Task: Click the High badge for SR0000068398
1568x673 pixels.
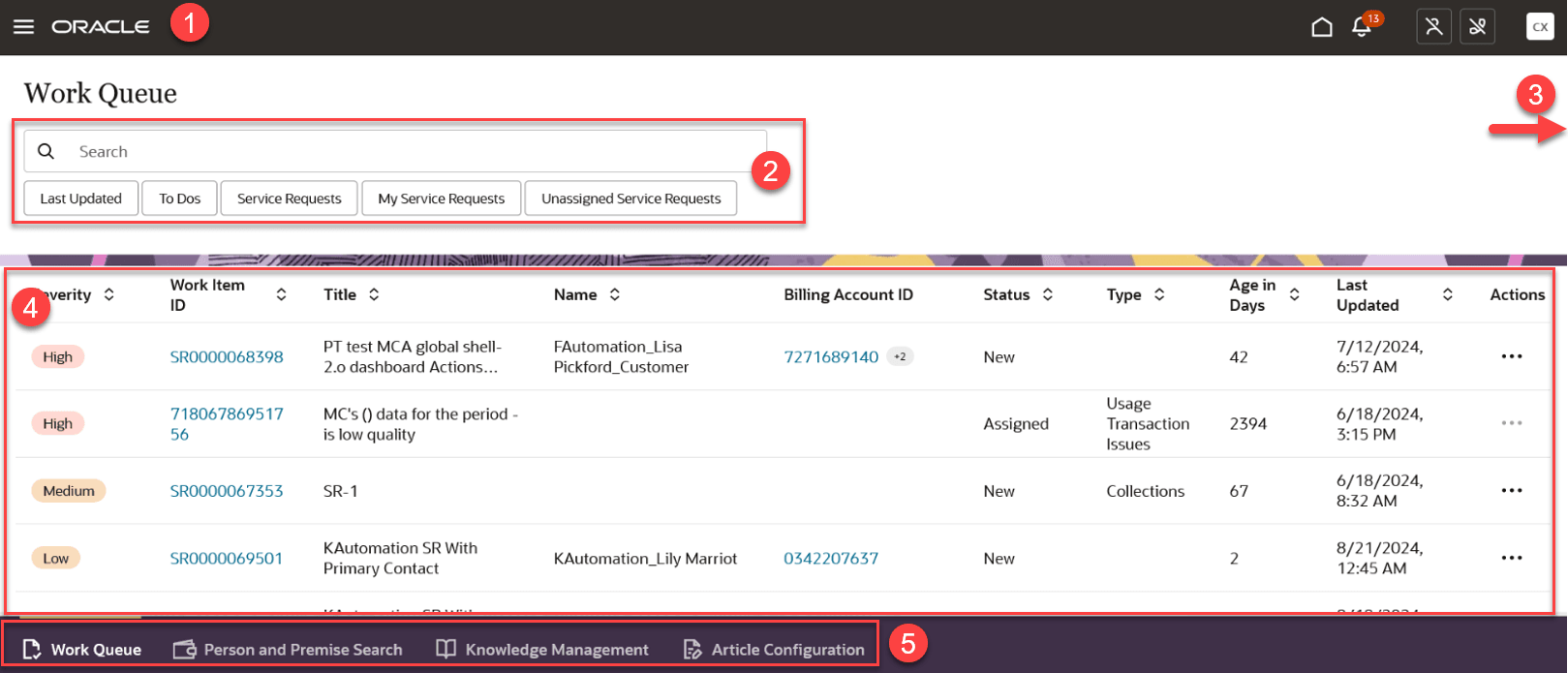Action: click(57, 356)
